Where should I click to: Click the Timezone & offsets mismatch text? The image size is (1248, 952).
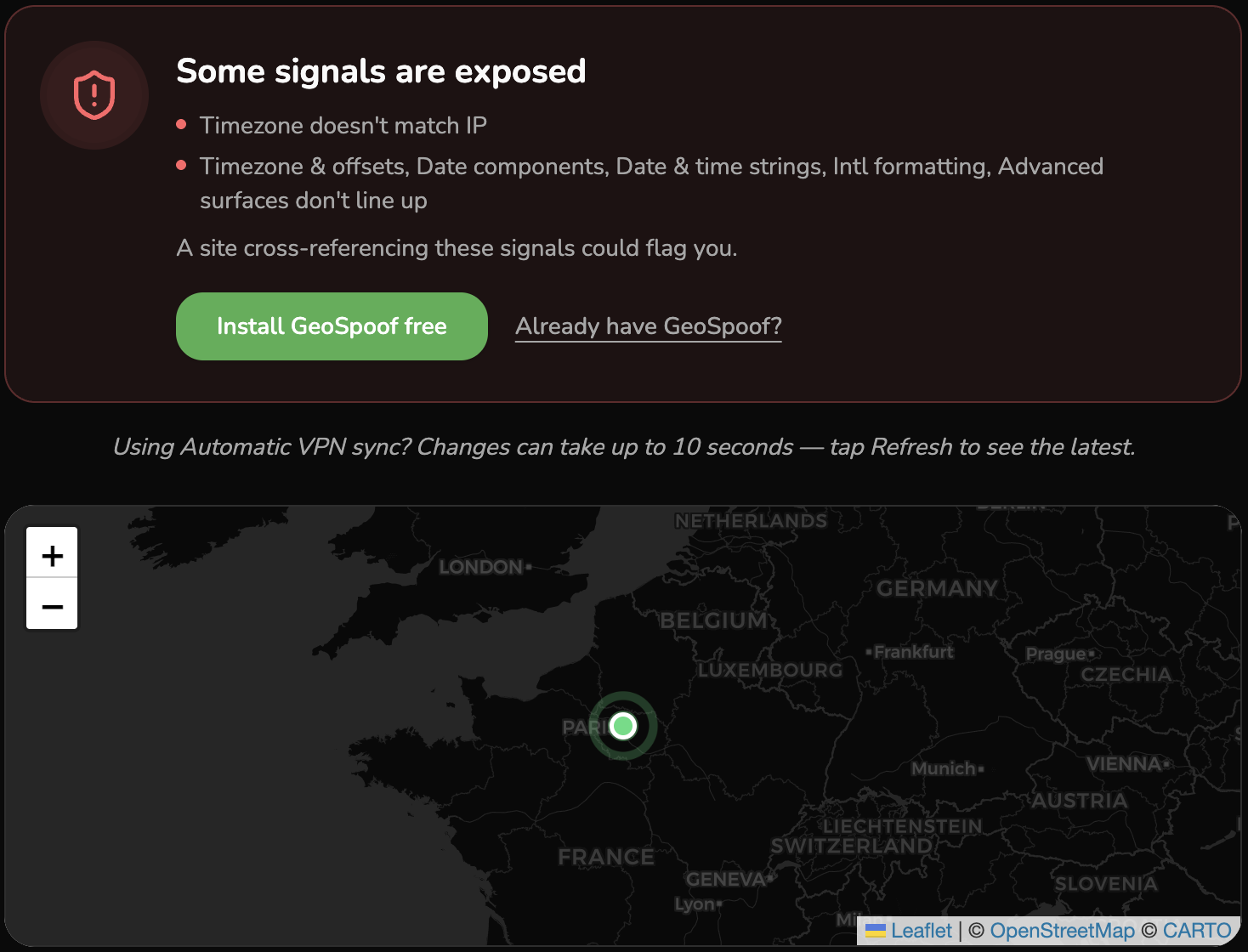[651, 183]
